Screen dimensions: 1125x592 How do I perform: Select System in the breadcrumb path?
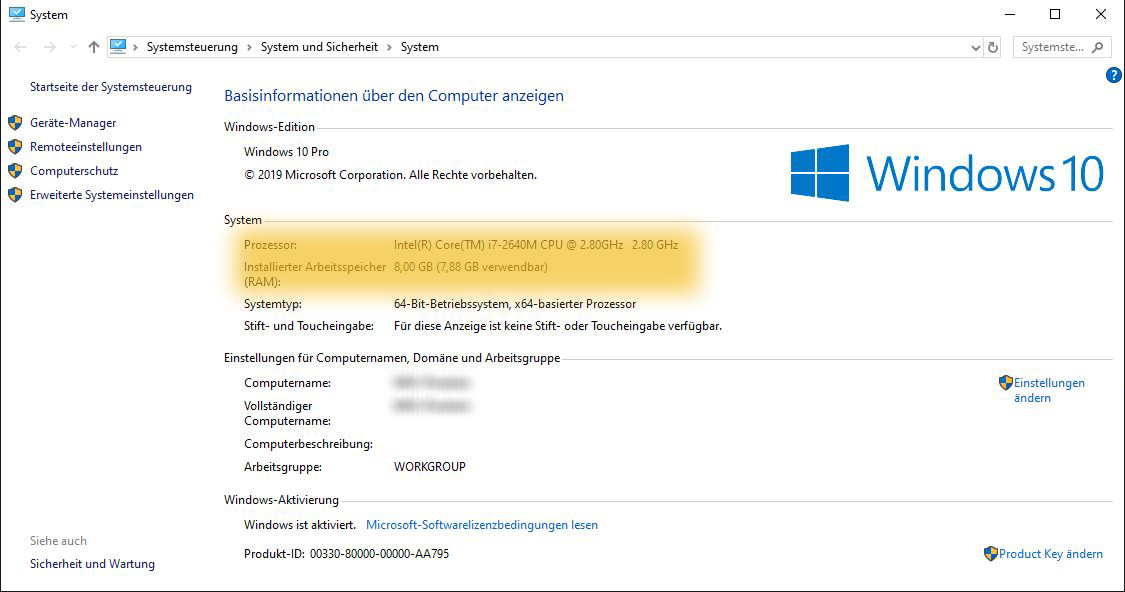420,47
